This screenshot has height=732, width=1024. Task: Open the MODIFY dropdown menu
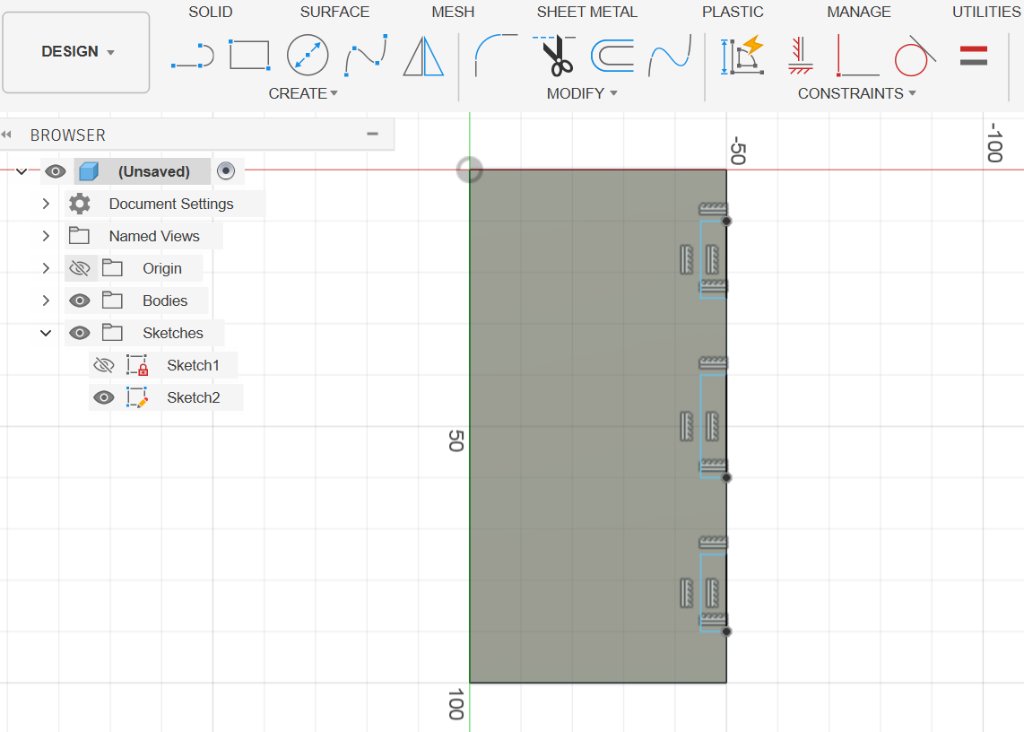(582, 93)
